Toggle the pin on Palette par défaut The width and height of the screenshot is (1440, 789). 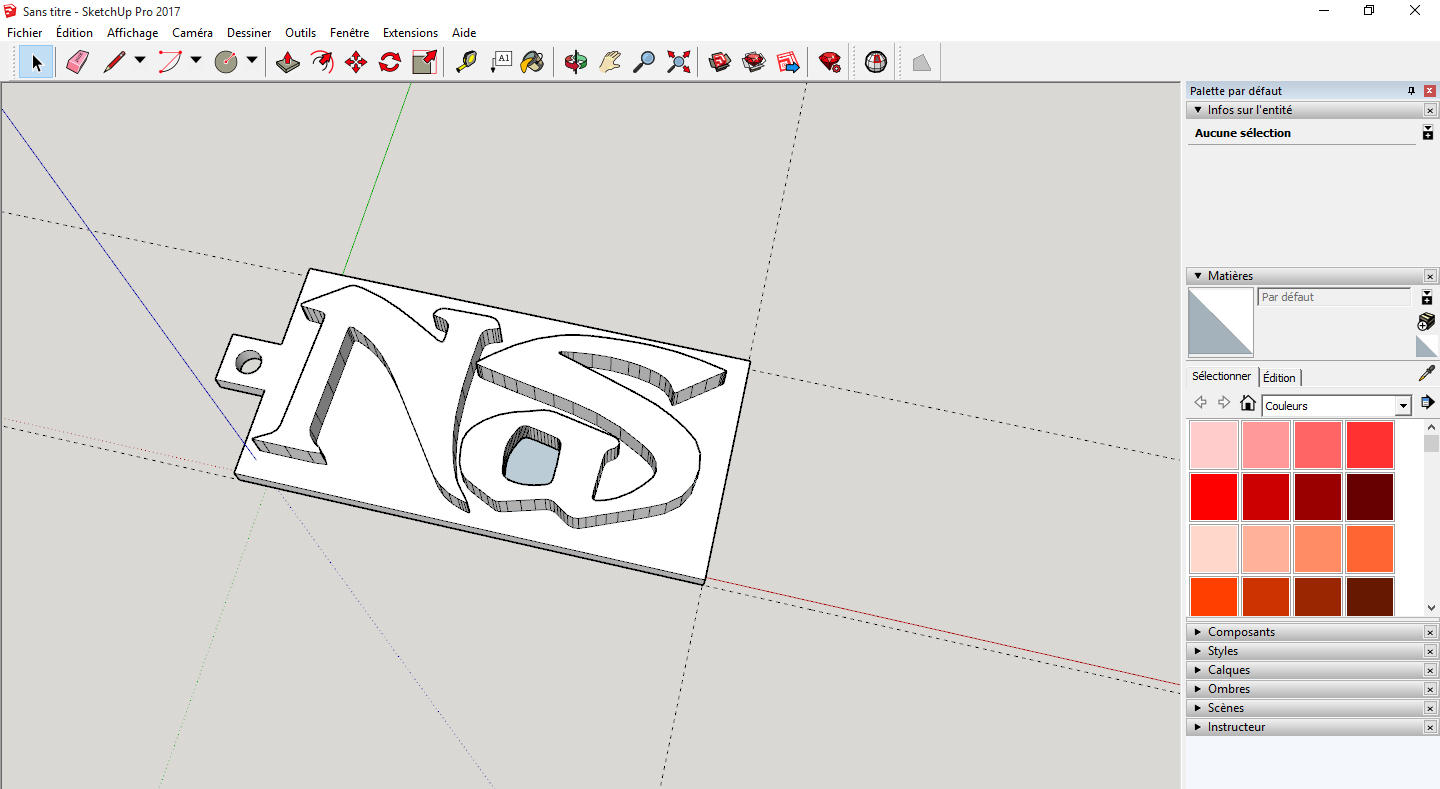click(x=1411, y=91)
